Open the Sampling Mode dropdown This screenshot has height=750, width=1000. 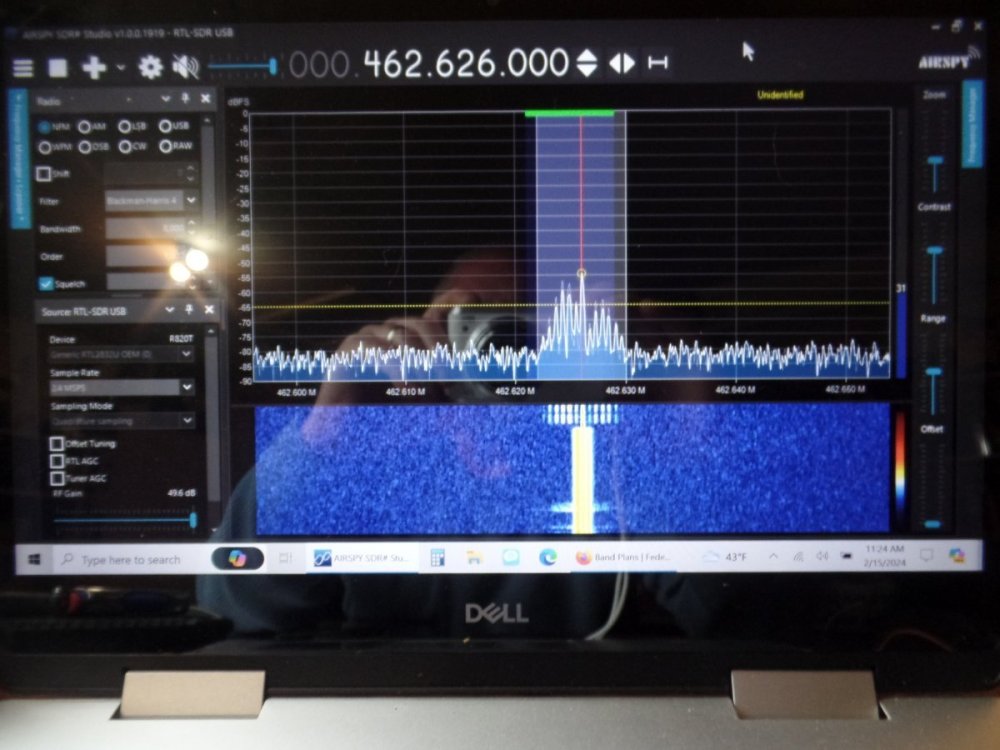click(x=186, y=421)
